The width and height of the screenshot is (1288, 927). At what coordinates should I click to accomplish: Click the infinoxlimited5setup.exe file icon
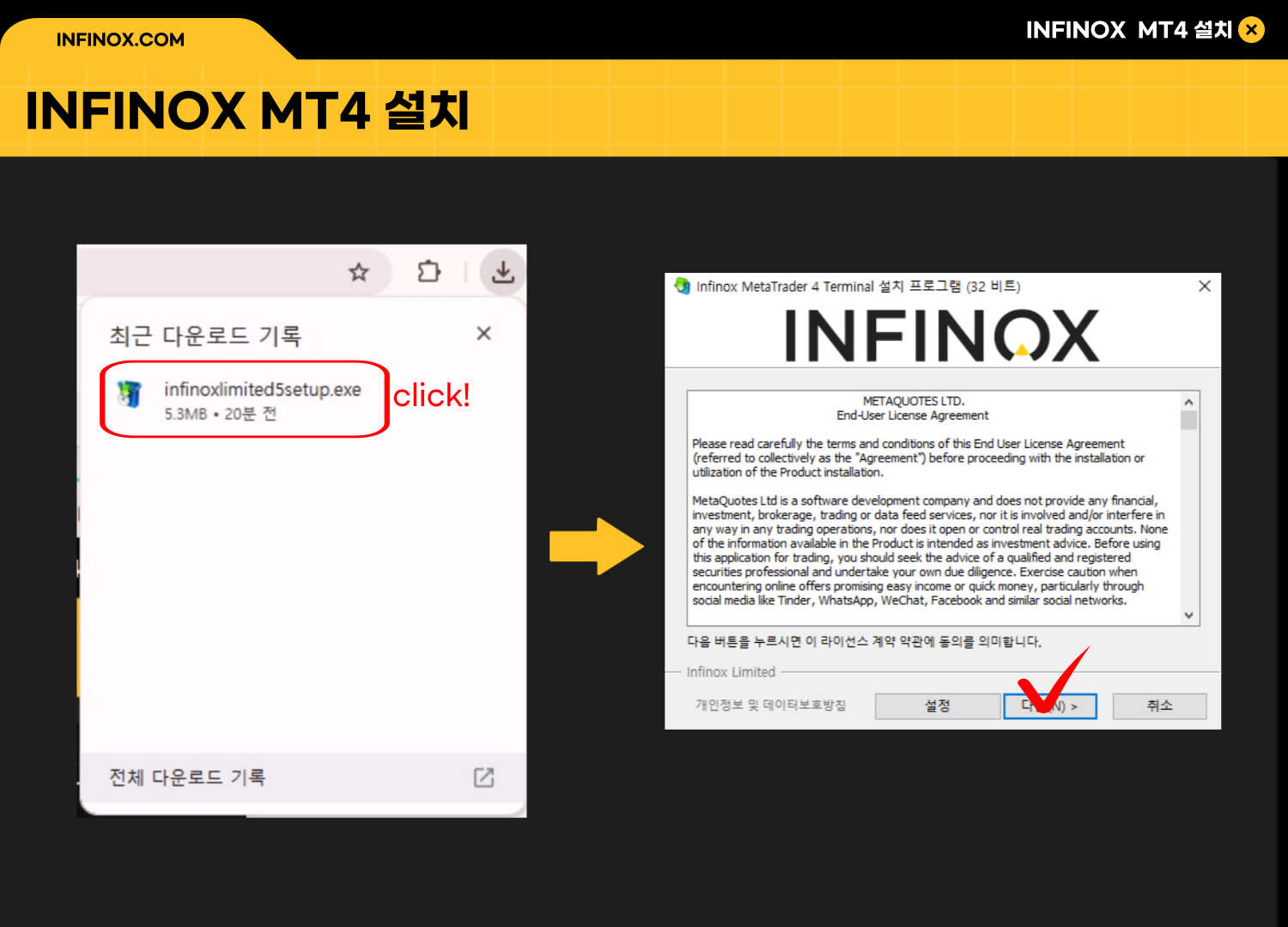(130, 394)
